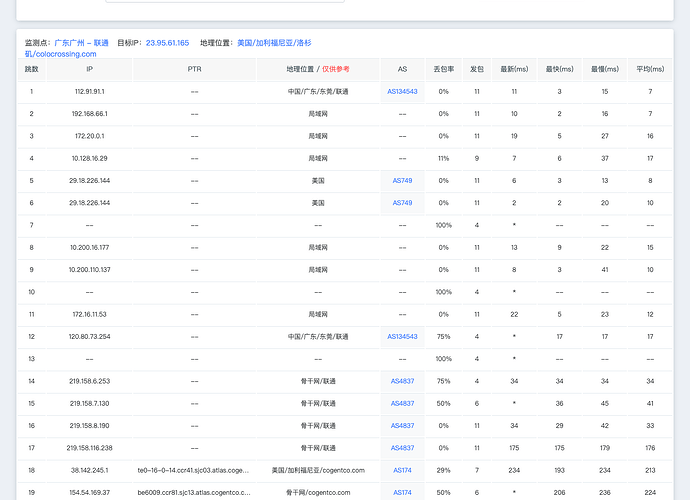The image size is (690, 500).
Task: Select IP cell 192.168.66.1
Action: (x=89, y=114)
